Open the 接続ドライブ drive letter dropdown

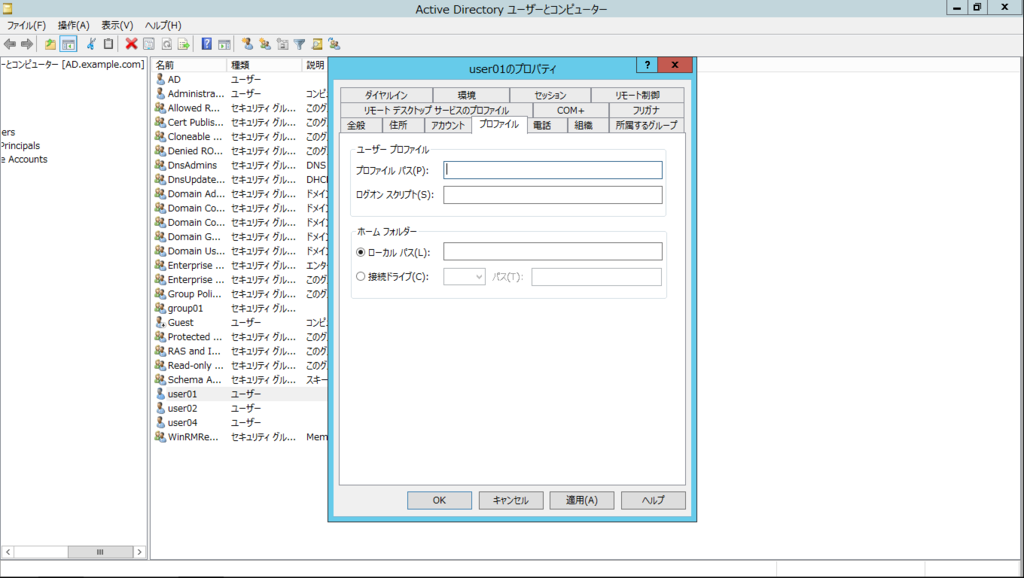point(464,277)
